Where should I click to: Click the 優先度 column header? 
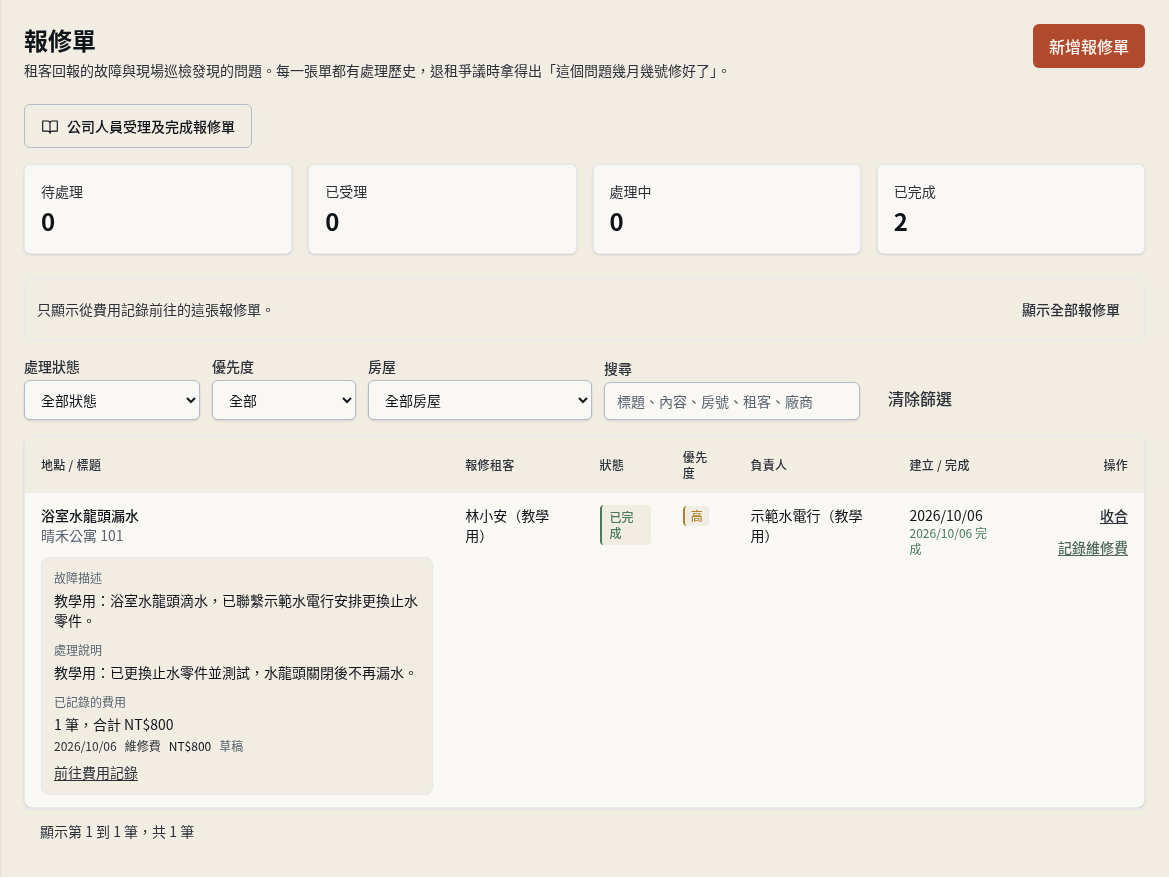(695, 465)
